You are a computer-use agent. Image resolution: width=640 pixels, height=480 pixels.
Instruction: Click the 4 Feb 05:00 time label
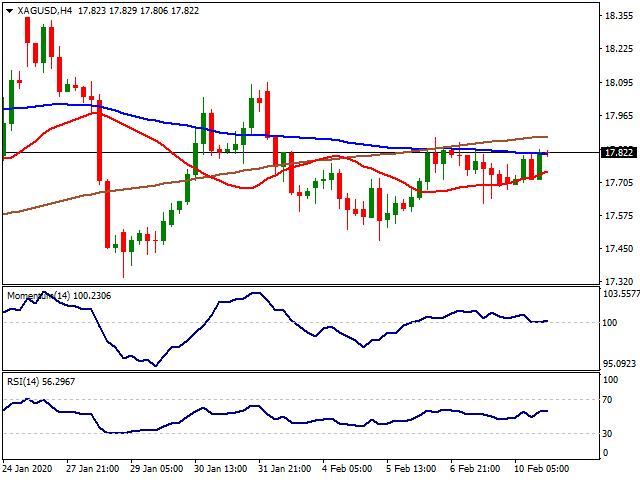(x=347, y=469)
